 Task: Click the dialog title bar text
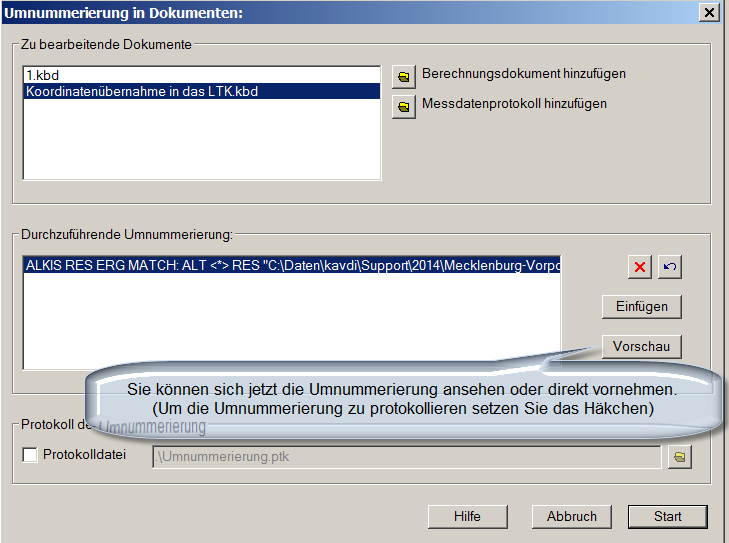click(x=123, y=12)
